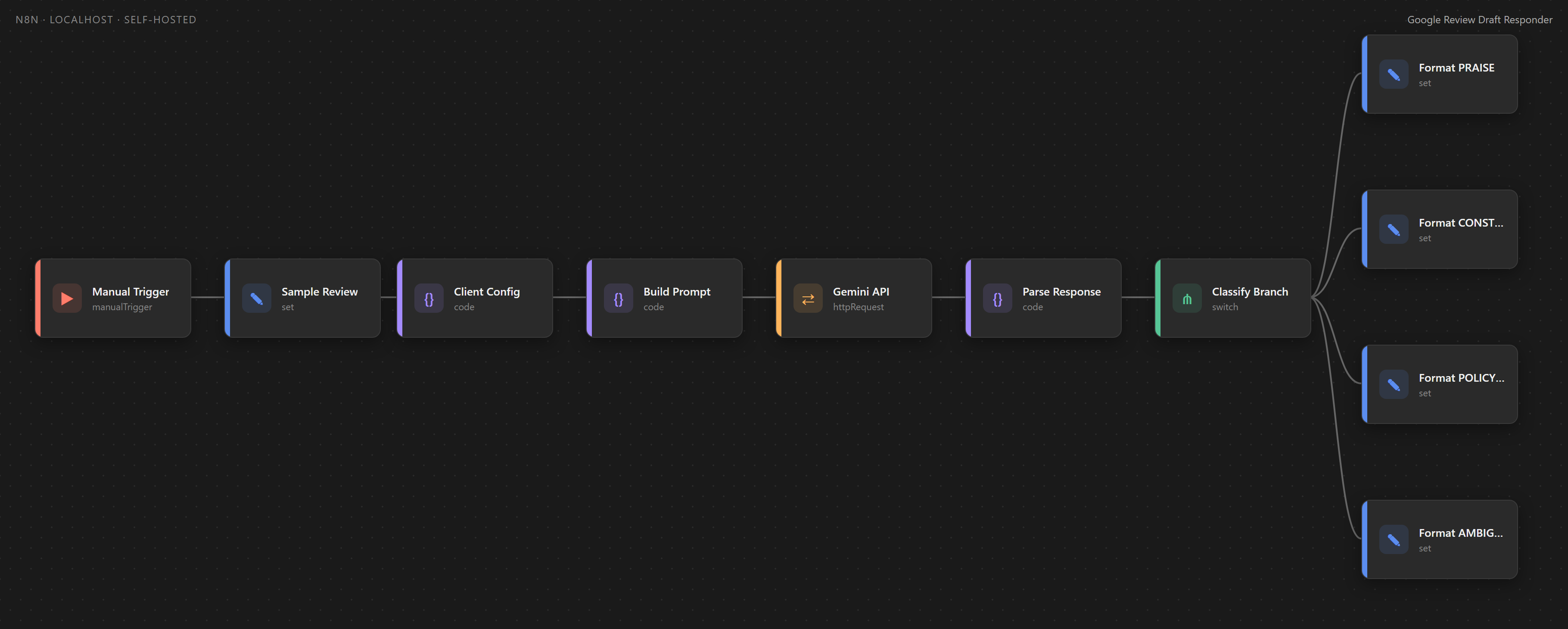Select the Build Prompt node title
This screenshot has height=629, width=1568.
pos(676,292)
